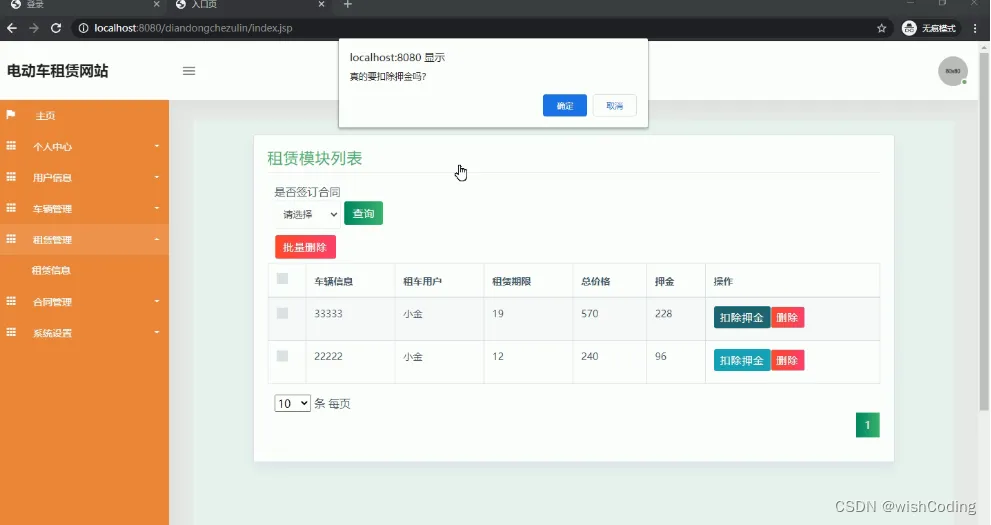Click the site info icon in address bar

click(x=83, y=28)
